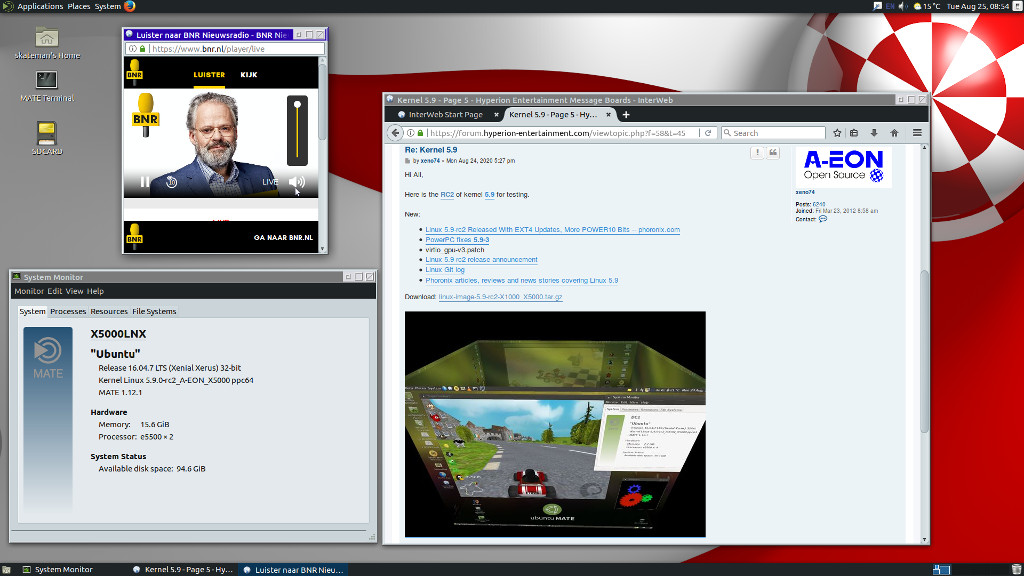The image size is (1024, 576).
Task: Open the System menu in the top panel
Action: pos(108,6)
